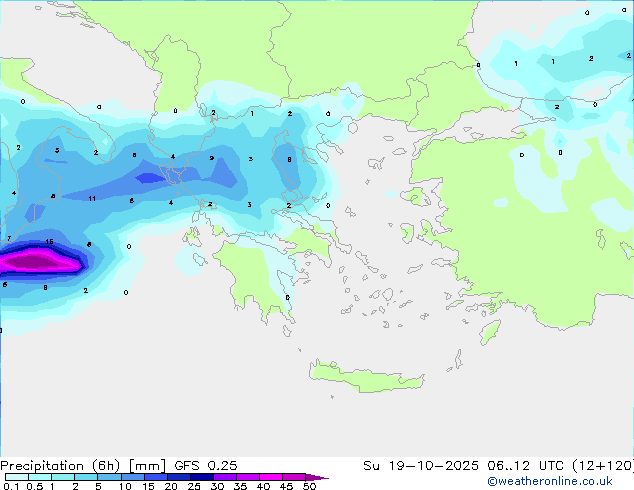Viewport: 634px width, 490px height.
Task: Click the 'GFS 0.25' model label
Action: point(205,466)
